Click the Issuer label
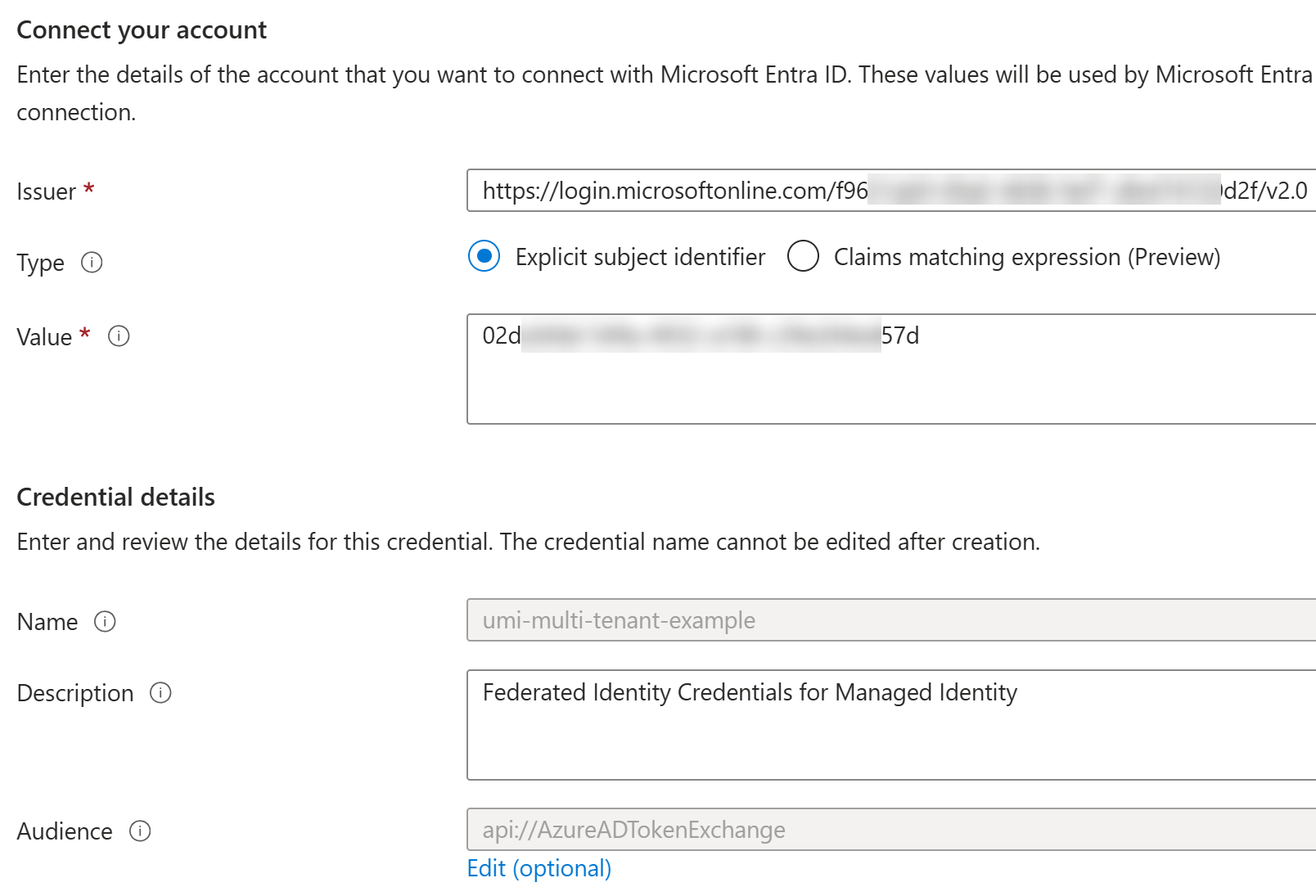This screenshot has width=1316, height=896. tap(46, 191)
